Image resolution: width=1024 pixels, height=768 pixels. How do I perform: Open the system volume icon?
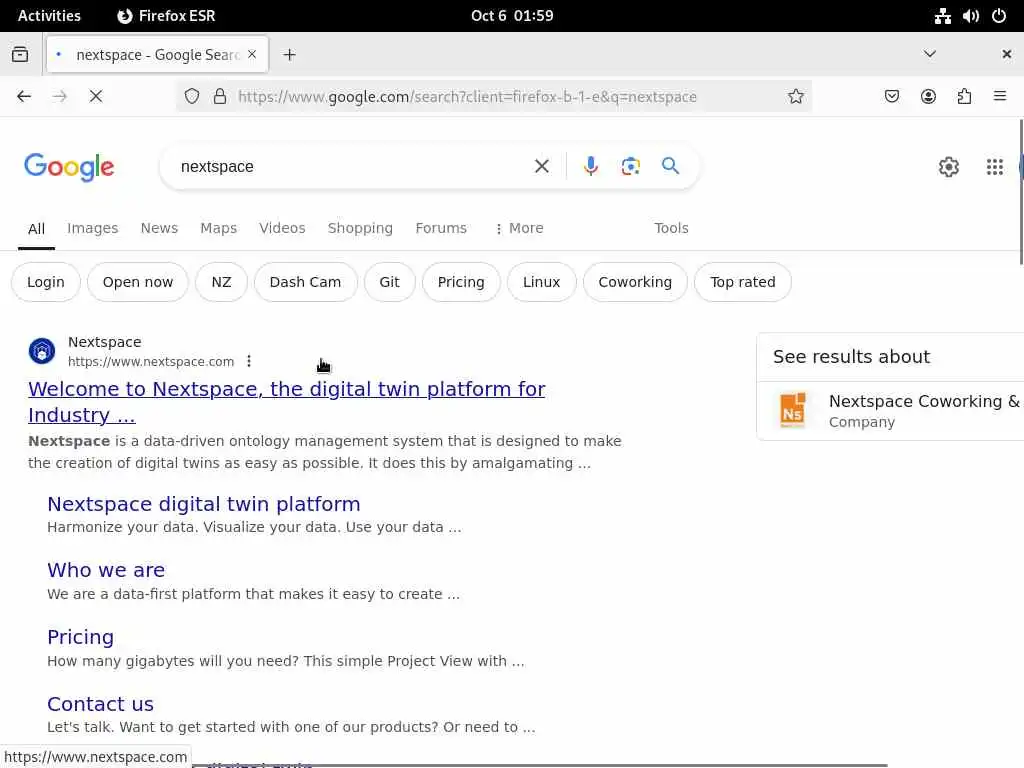(x=970, y=16)
